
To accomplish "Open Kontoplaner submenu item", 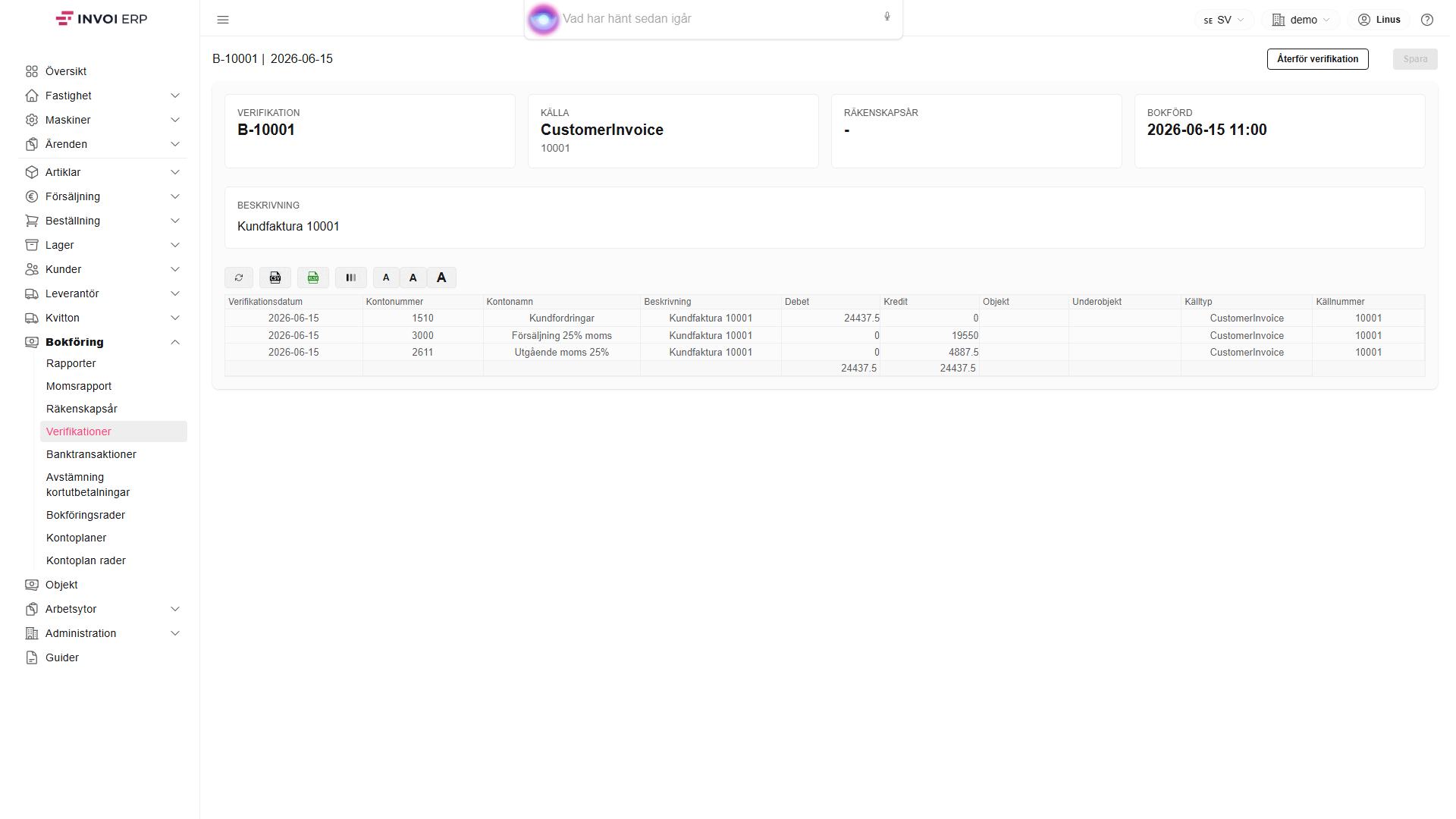I will coord(113,538).
